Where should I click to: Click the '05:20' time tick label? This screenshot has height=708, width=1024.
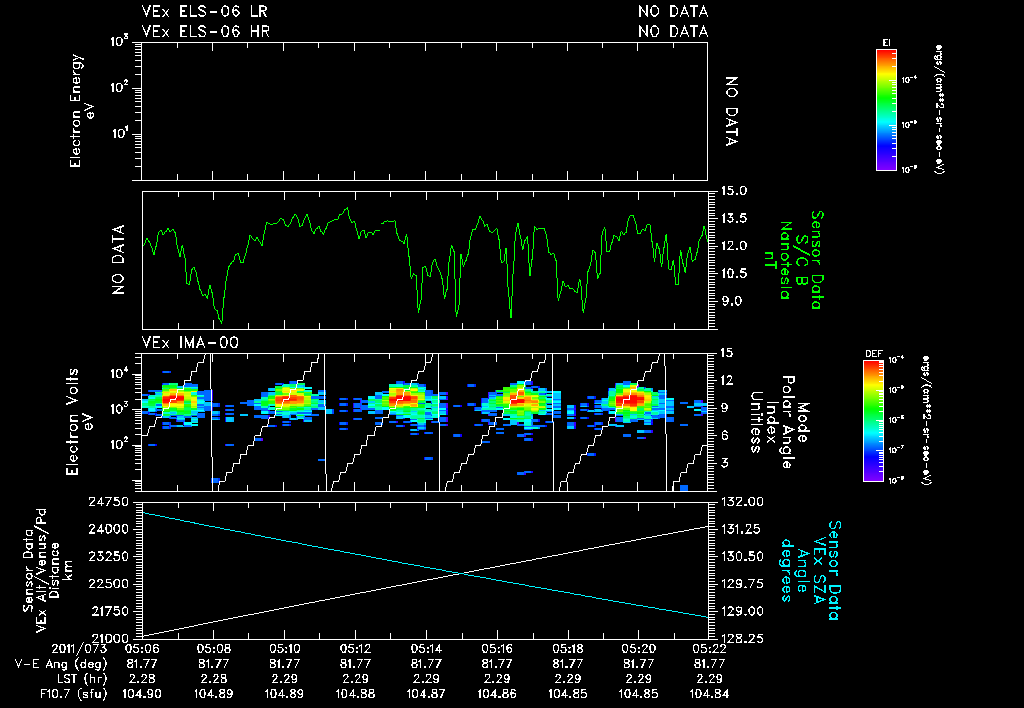pos(639,650)
